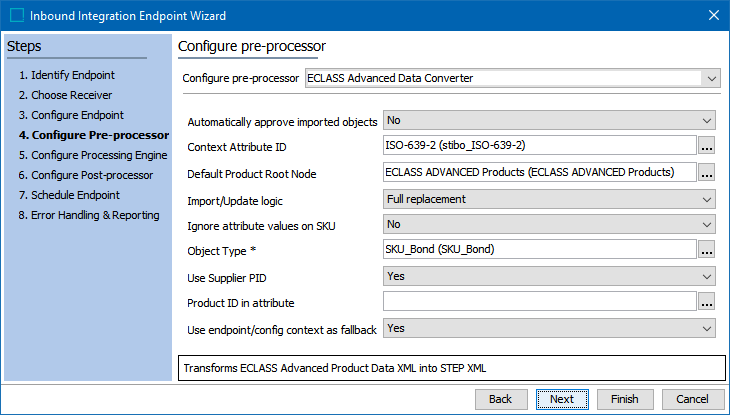Open browse dialog for Context Attribute ID
The width and height of the screenshot is (730, 415).
(706, 146)
